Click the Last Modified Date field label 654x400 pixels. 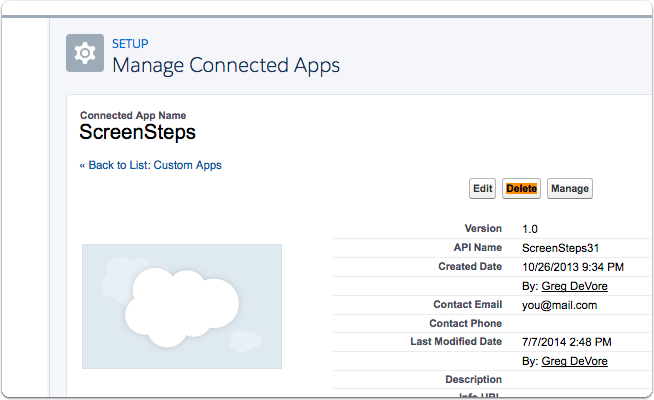coord(456,342)
